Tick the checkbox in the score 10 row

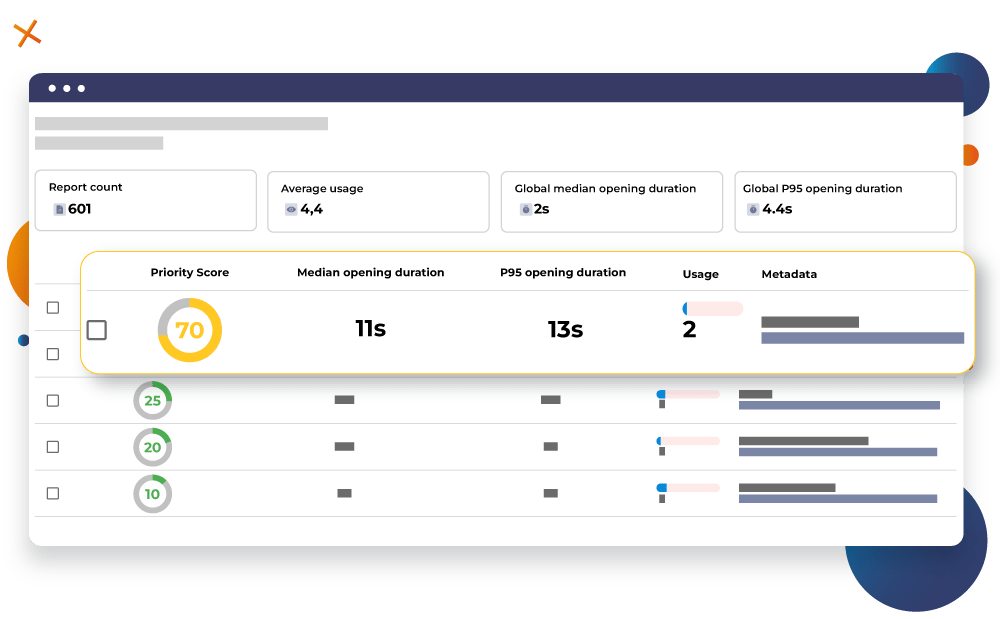[53, 493]
